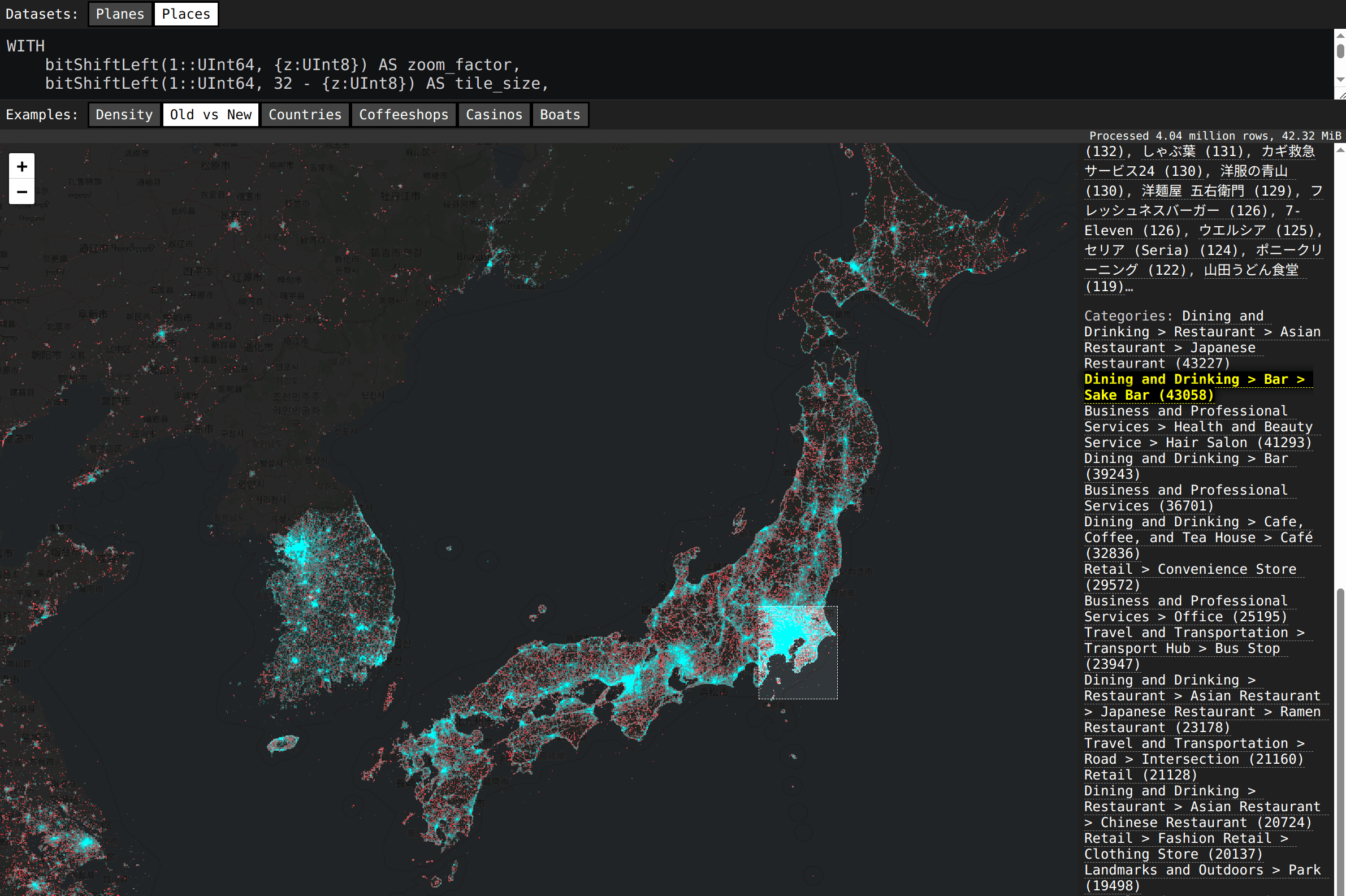Select the Old vs New example

coord(211,114)
